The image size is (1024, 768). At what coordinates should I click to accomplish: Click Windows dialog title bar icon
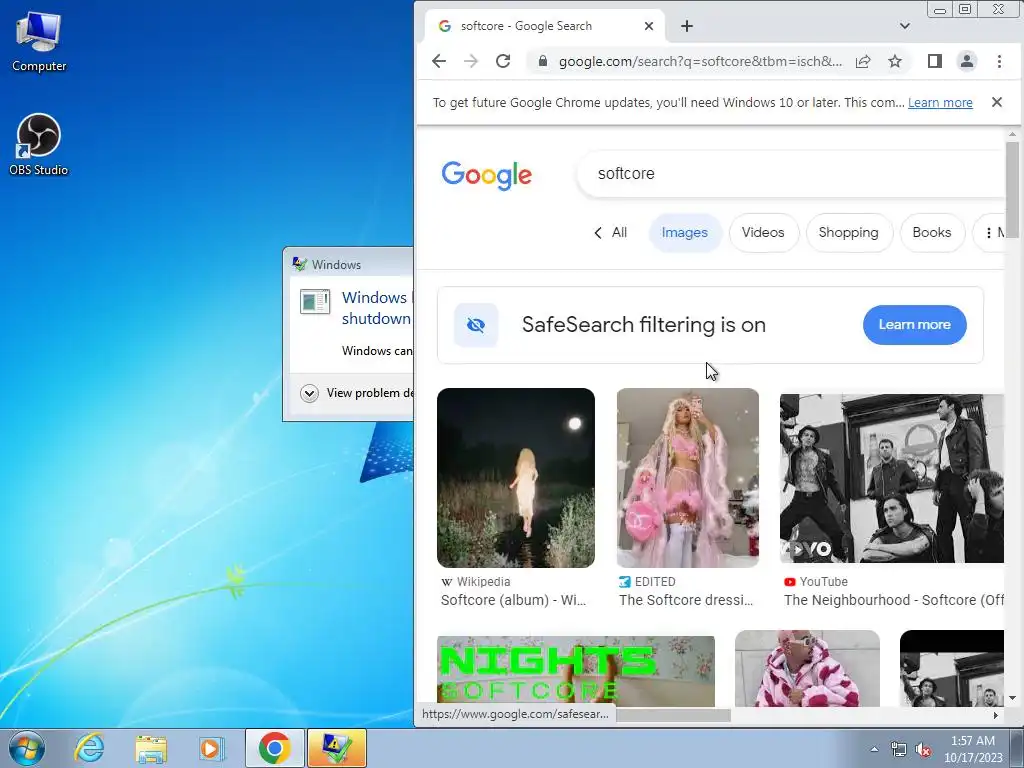[x=300, y=264]
